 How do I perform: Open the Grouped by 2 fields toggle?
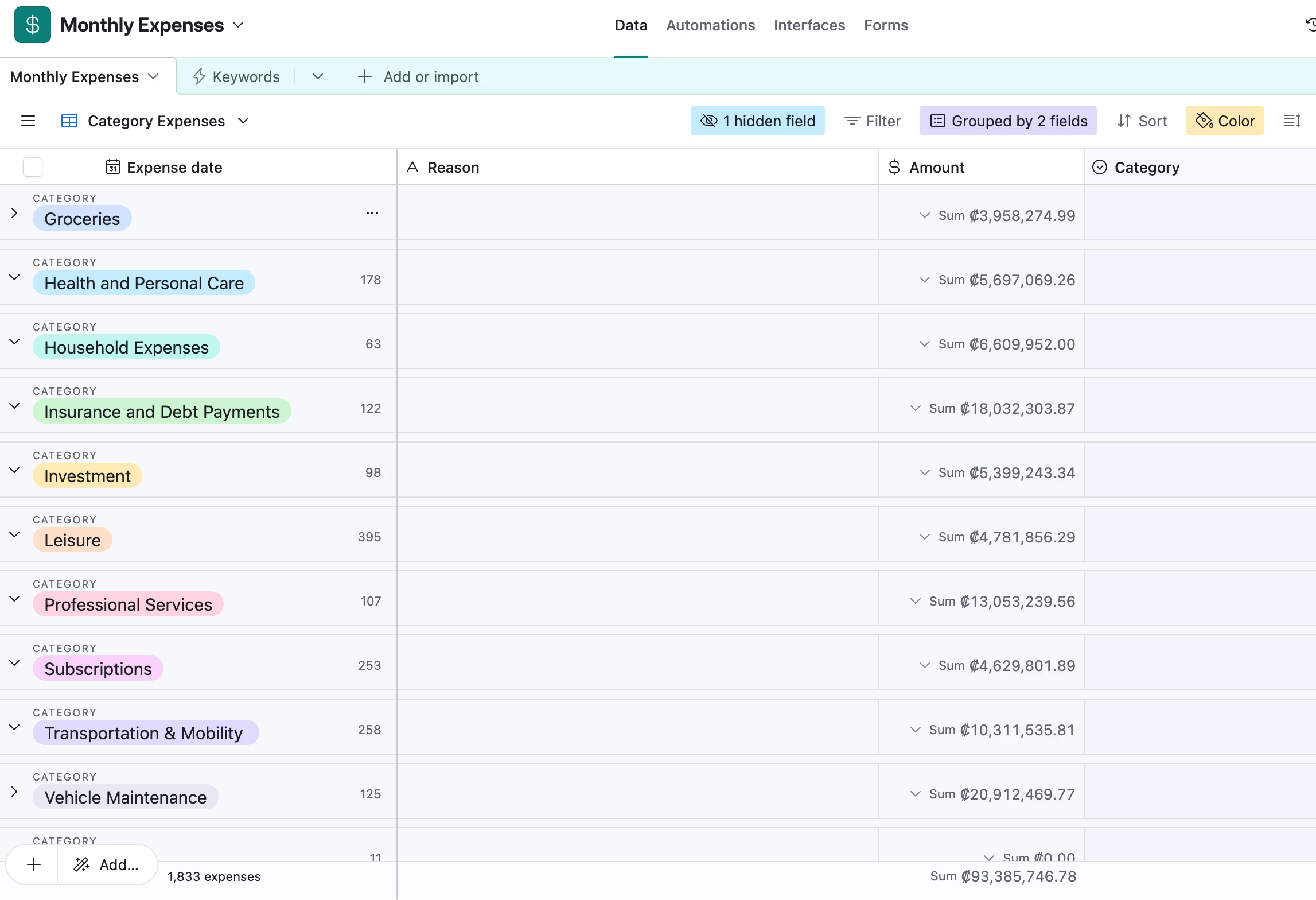click(1007, 121)
